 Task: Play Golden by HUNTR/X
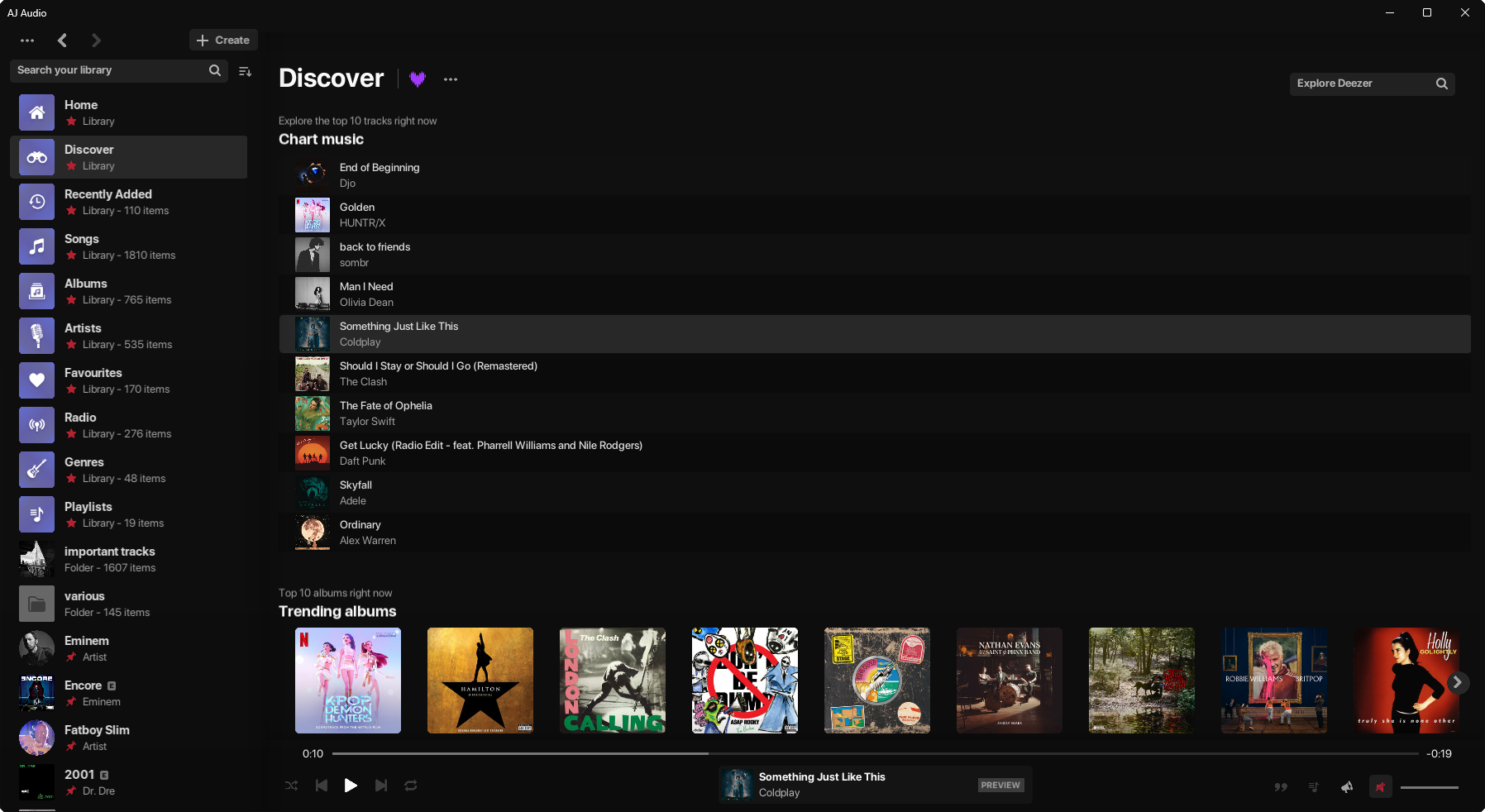[875, 215]
